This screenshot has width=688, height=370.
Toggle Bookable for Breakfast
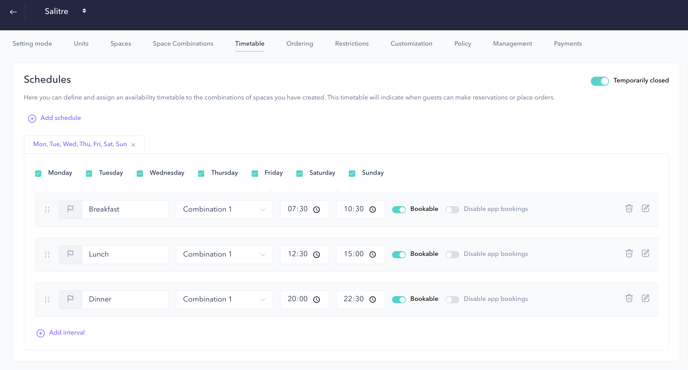[399, 209]
